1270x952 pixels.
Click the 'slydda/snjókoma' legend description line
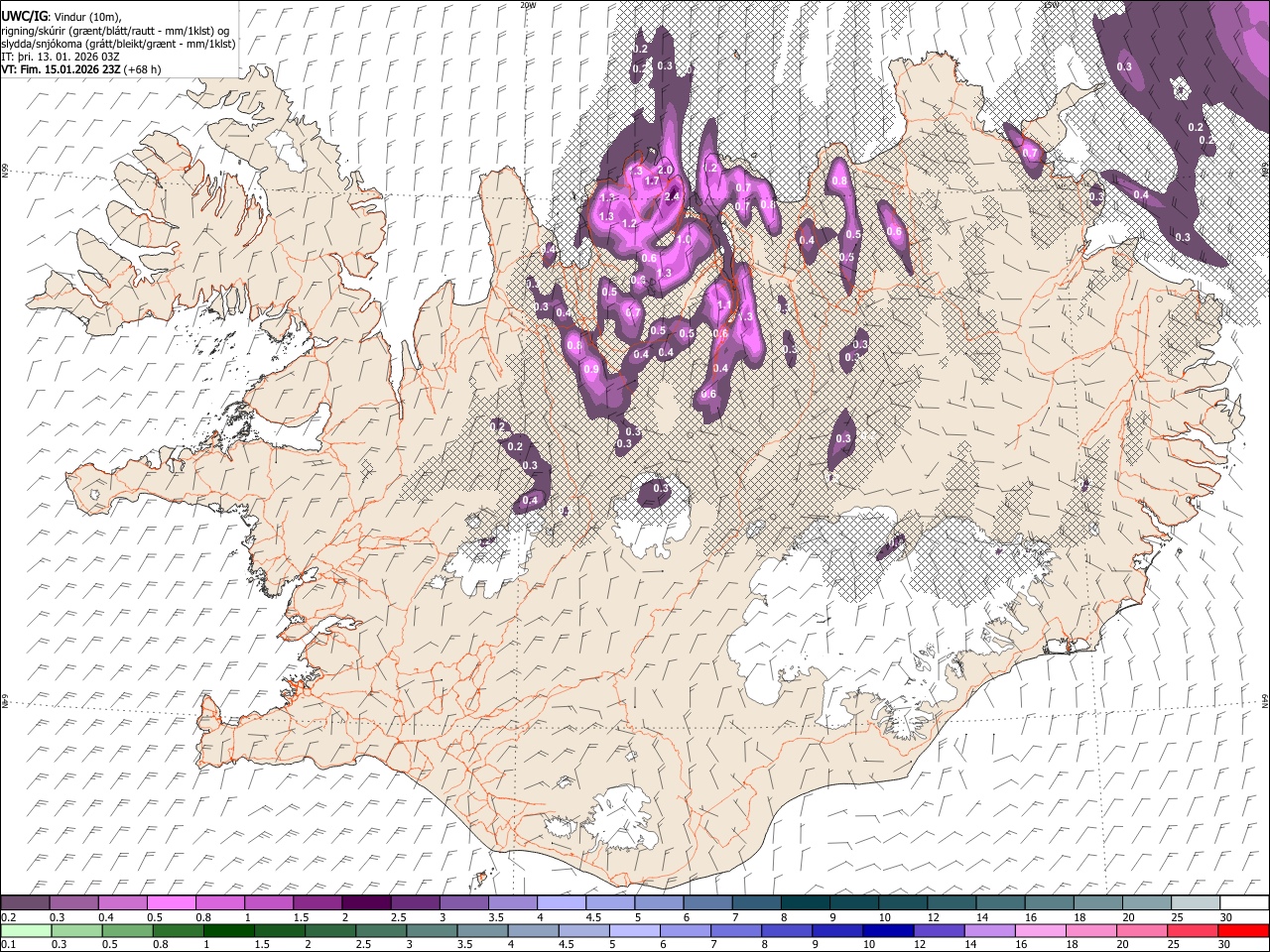click(x=119, y=43)
